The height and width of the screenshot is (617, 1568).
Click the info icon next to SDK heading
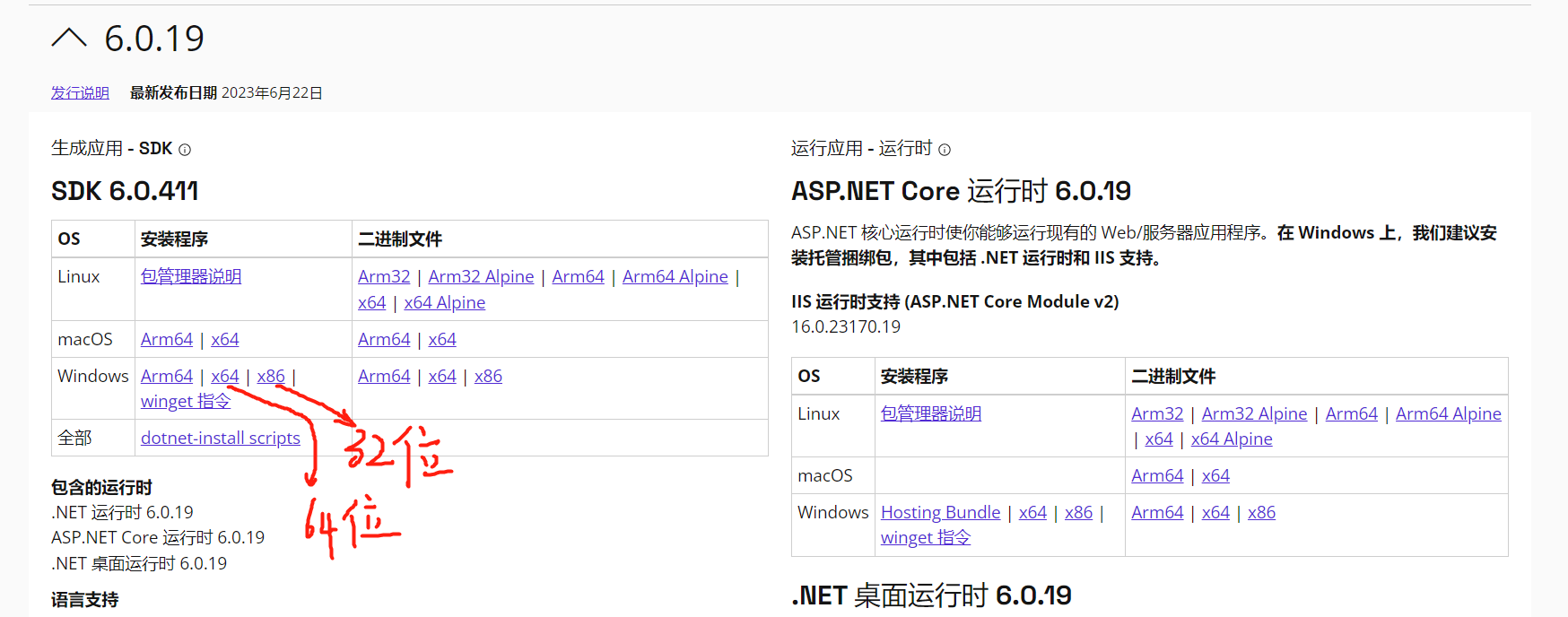click(x=185, y=150)
